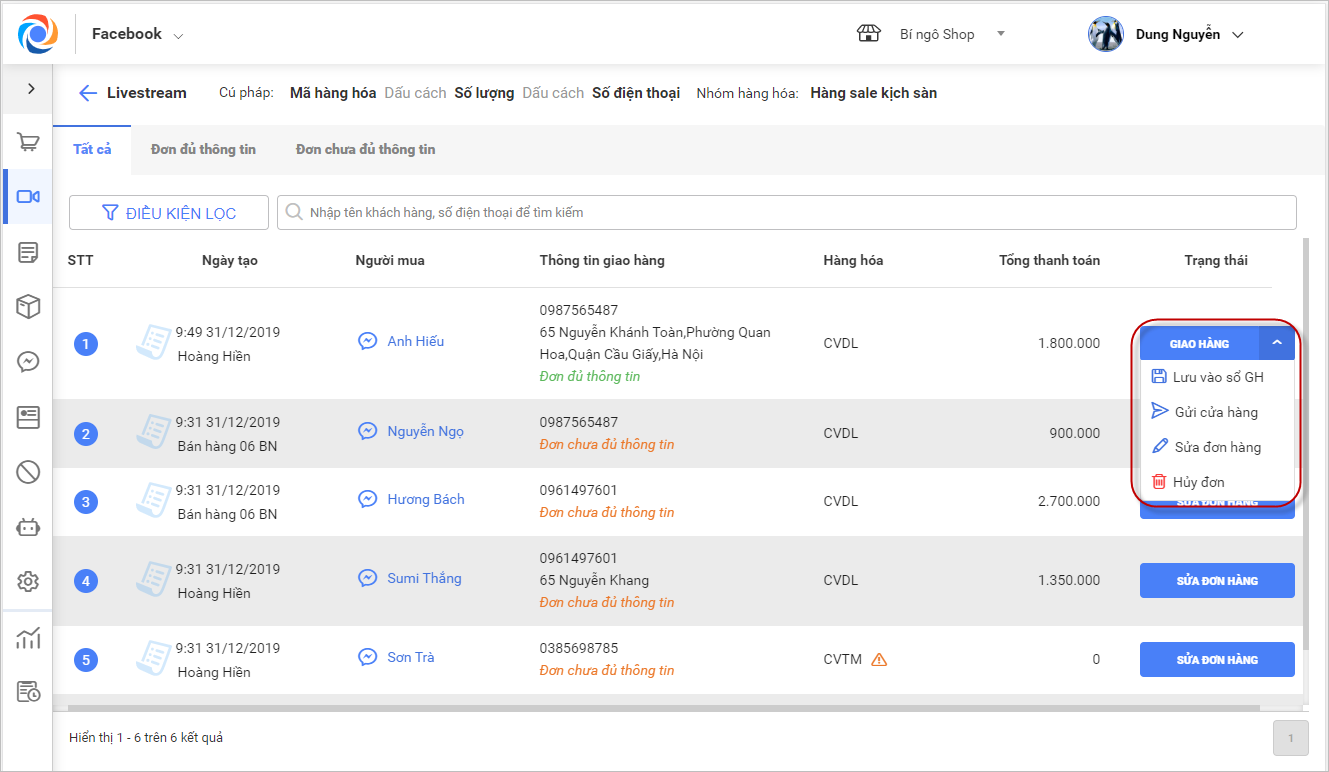Select Hủy đơn from the dropdown menu

coord(1198,482)
